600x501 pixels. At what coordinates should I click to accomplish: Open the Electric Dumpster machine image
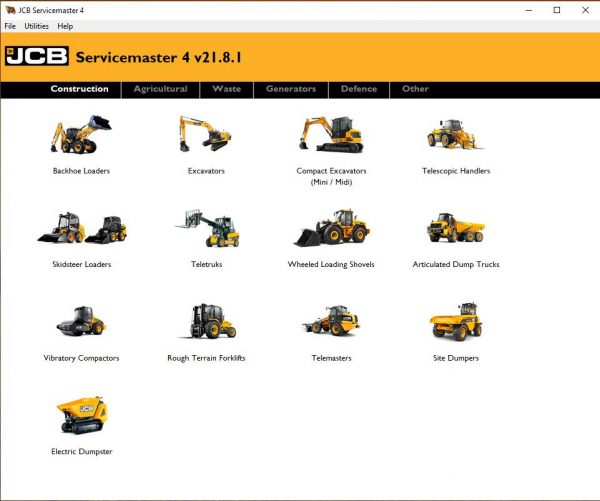click(82, 415)
